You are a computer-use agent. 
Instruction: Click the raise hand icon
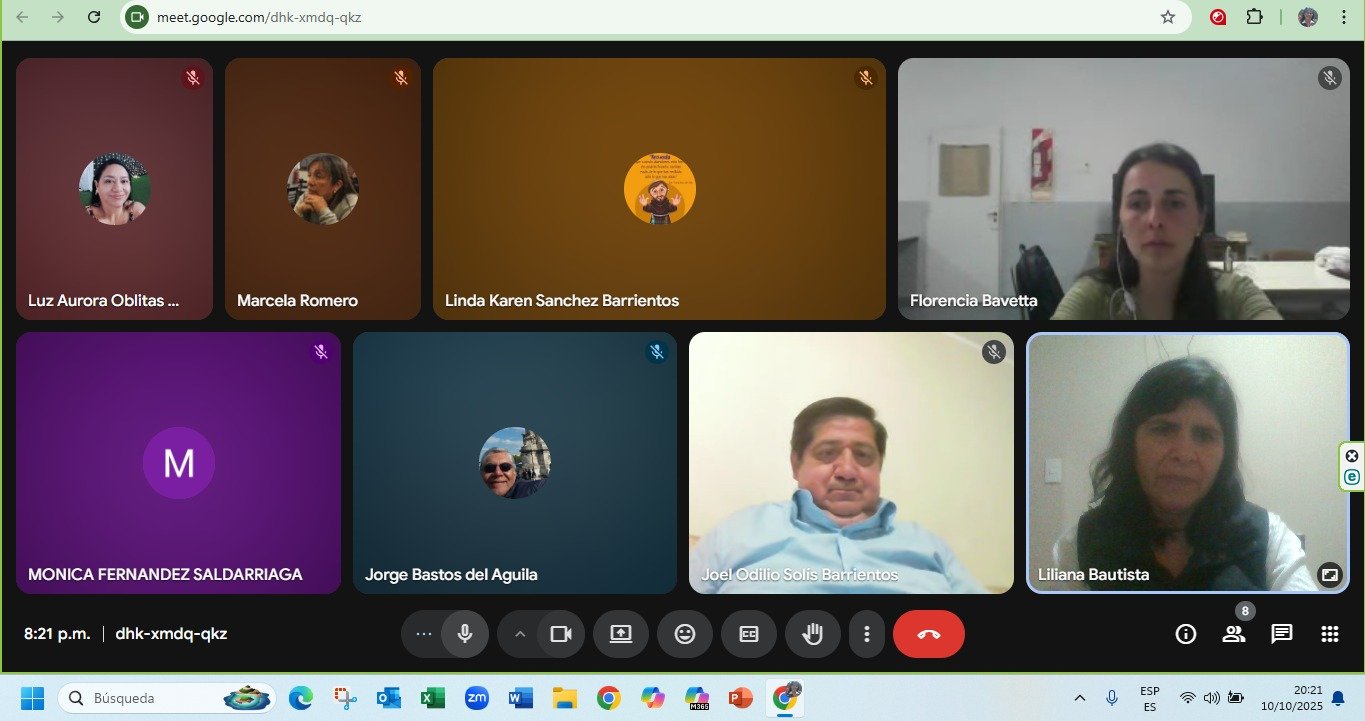812,634
